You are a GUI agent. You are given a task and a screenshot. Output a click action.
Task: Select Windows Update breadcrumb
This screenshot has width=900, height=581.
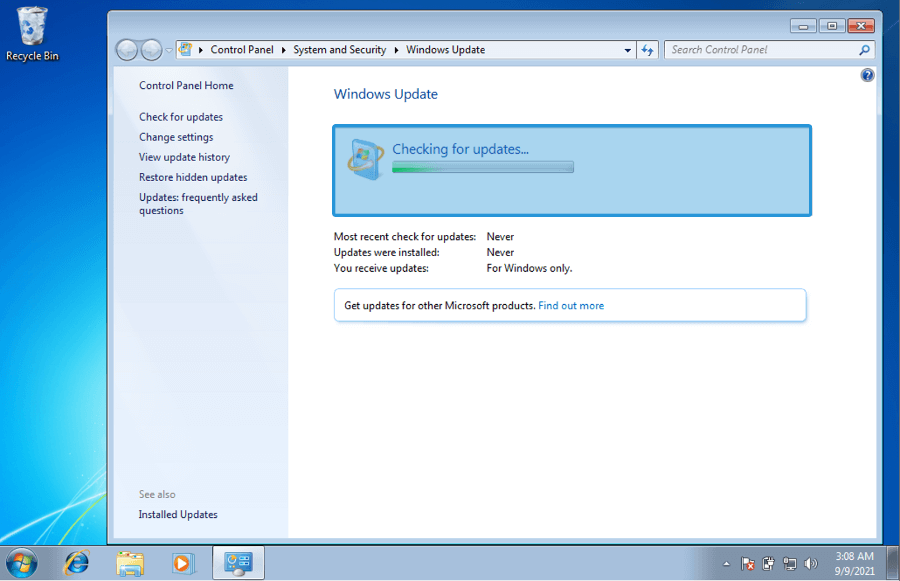[x=445, y=50]
